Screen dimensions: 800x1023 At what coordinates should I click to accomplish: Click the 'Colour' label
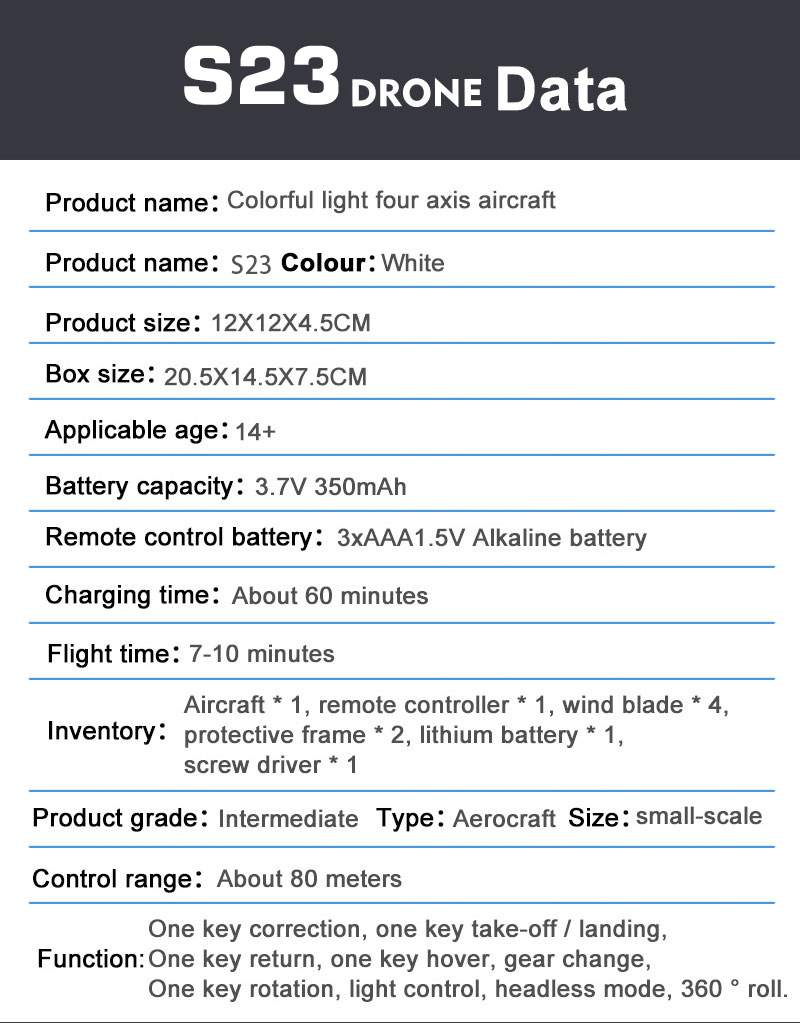point(324,263)
